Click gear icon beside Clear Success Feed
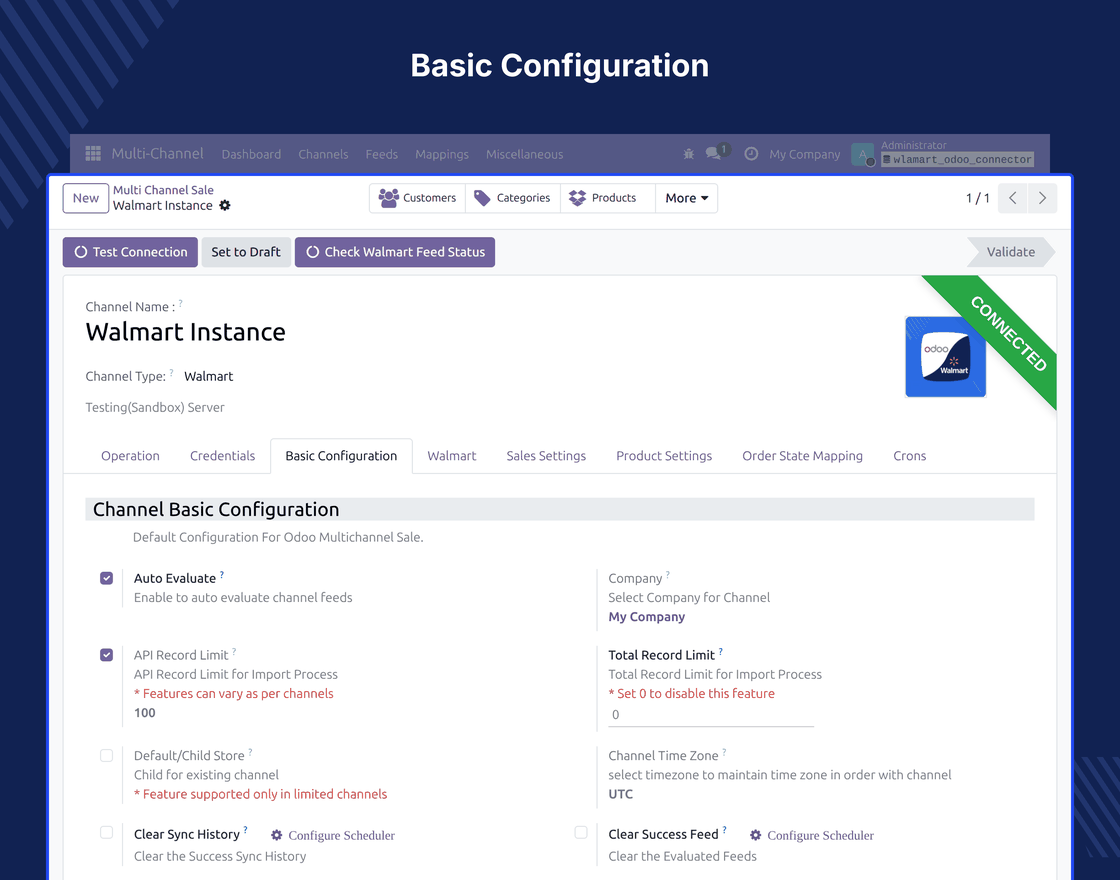The height and width of the screenshot is (880, 1120). [755, 835]
